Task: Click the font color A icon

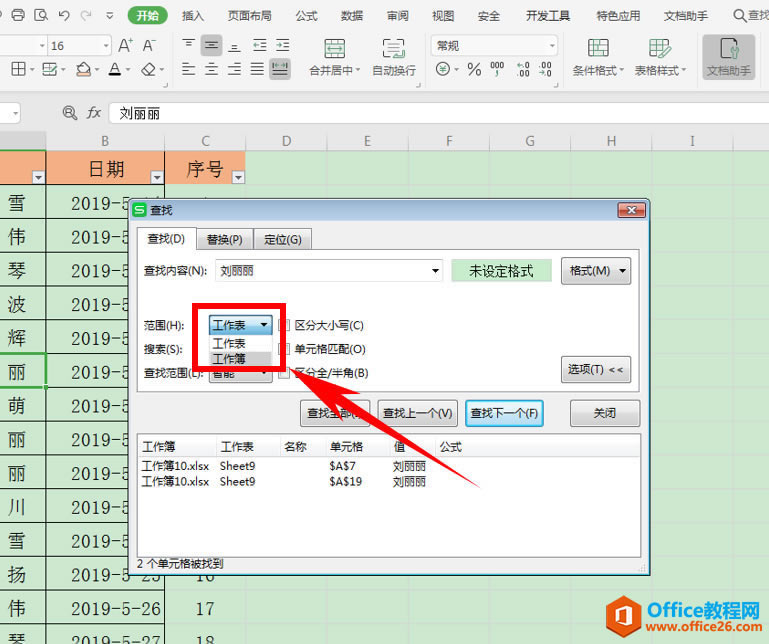Action: (114, 69)
